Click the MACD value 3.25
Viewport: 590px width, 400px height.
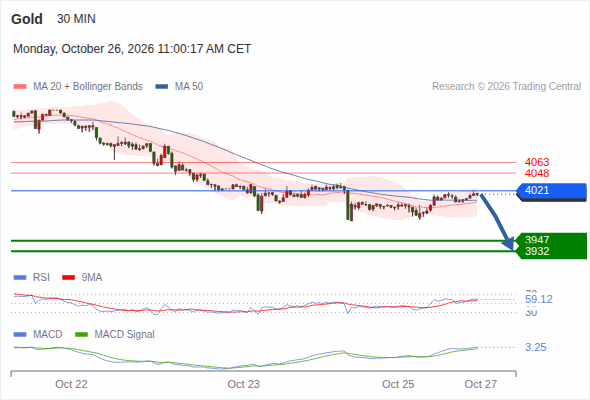pyautogui.click(x=536, y=347)
